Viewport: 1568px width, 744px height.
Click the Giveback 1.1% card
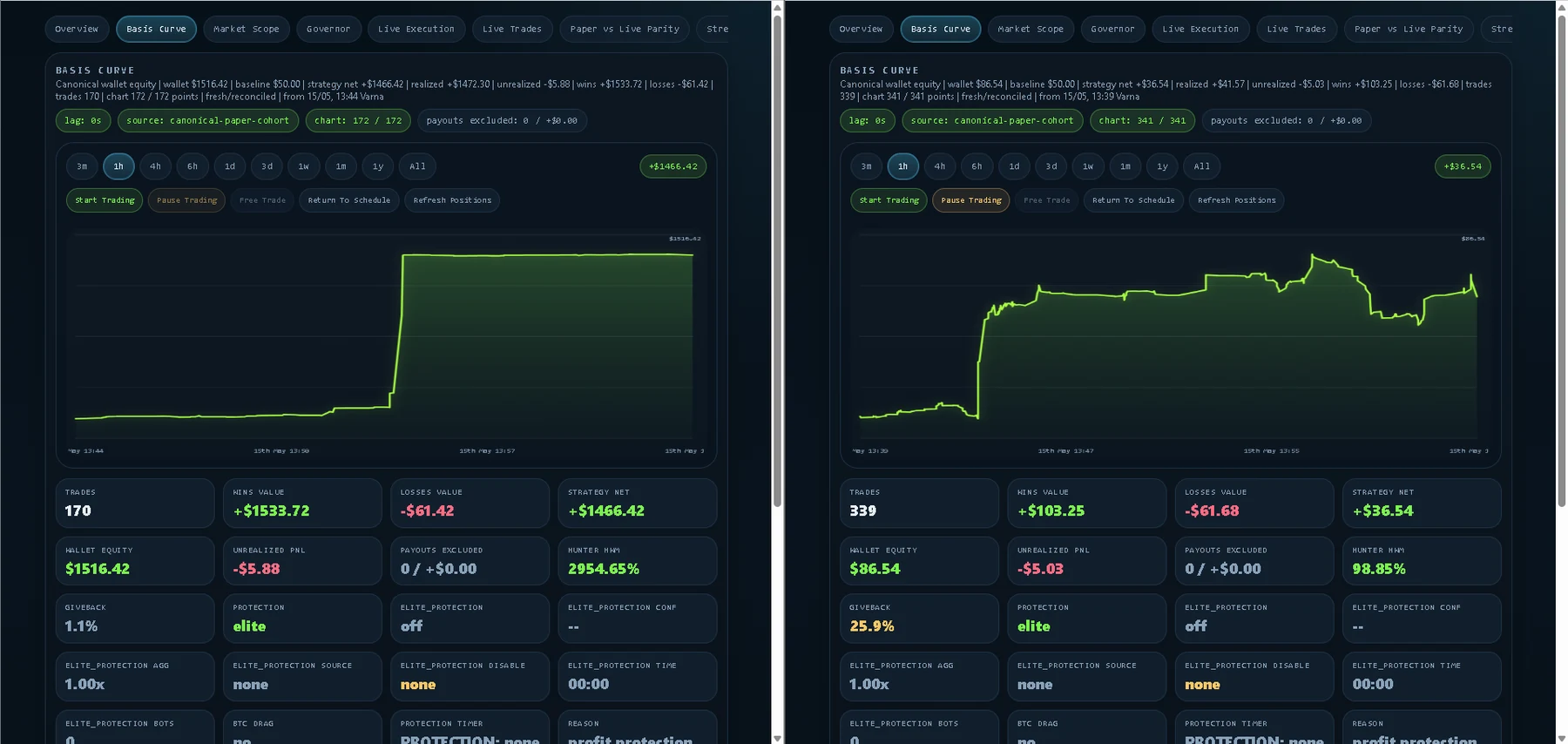[x=135, y=619]
